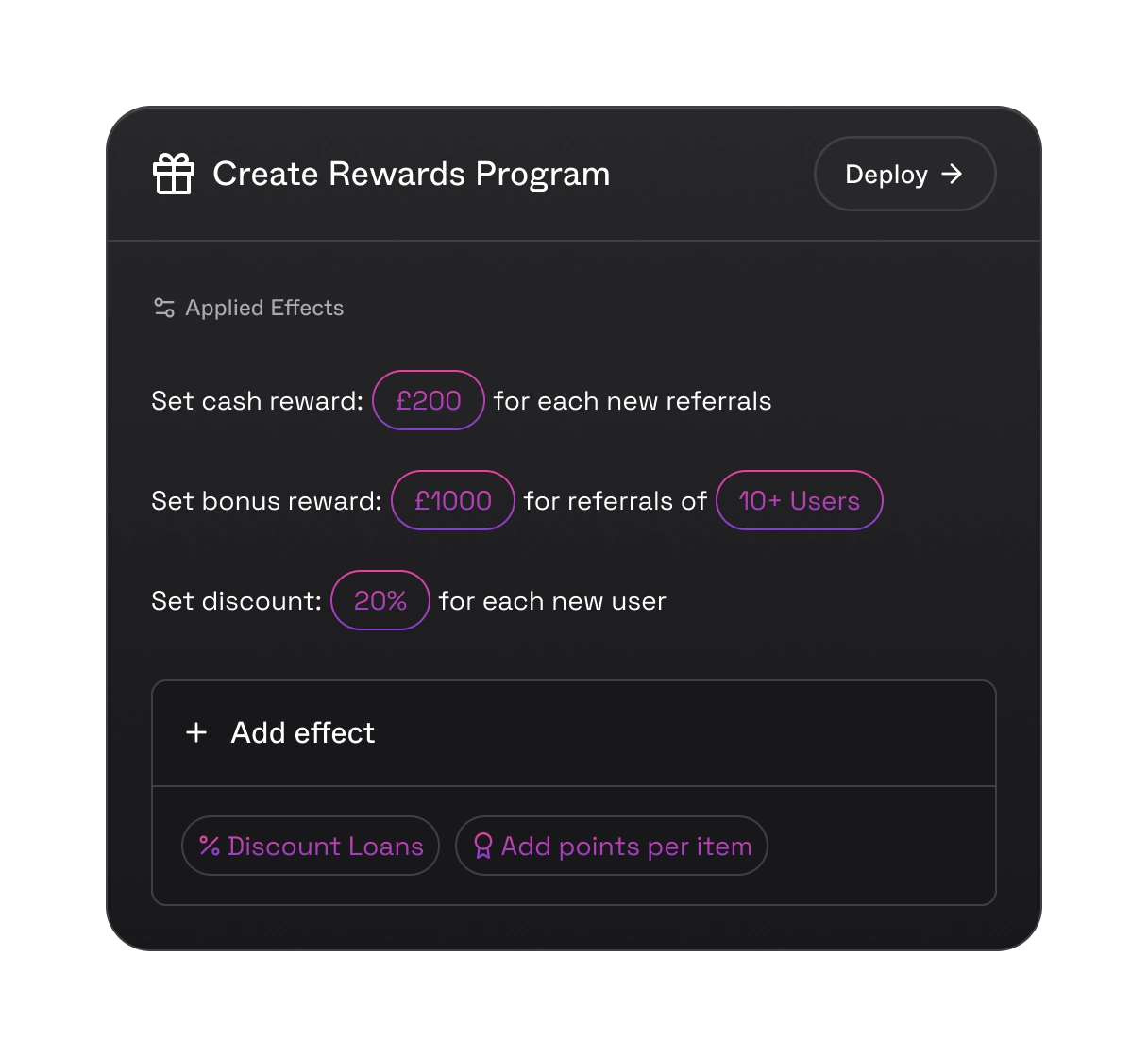
Task: Enable the Add points per item effect
Action: (611, 846)
